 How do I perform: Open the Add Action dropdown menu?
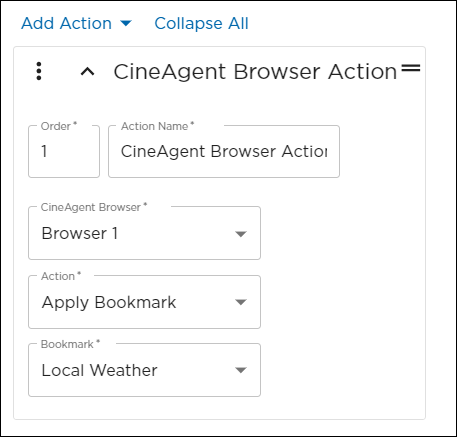(x=77, y=24)
